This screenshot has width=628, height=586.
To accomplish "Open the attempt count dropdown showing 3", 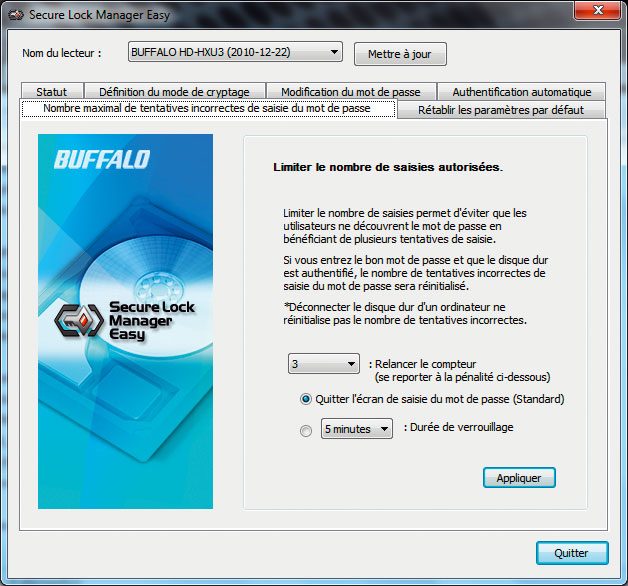I will coord(324,364).
